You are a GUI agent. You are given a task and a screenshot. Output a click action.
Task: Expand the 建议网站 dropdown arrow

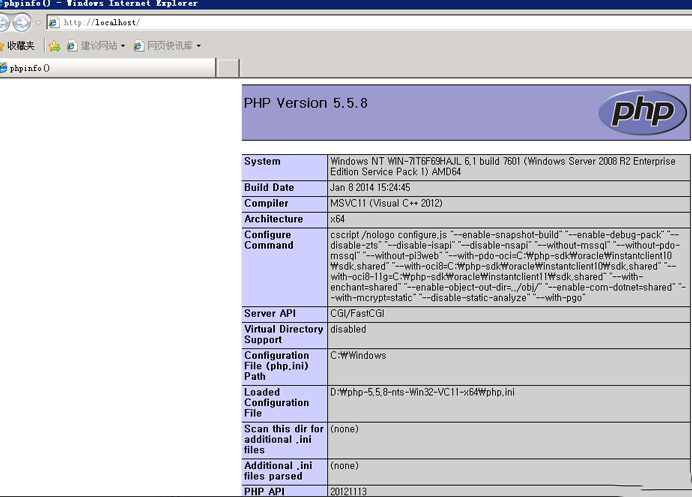123,46
